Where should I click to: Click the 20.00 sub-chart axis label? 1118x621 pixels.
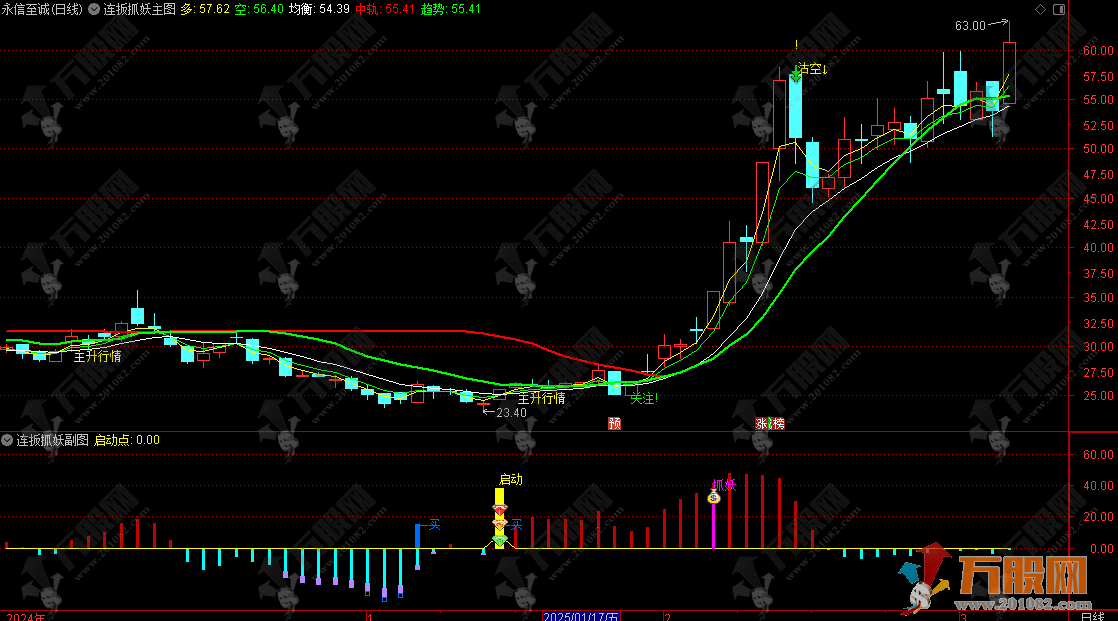pyautogui.click(x=1098, y=516)
